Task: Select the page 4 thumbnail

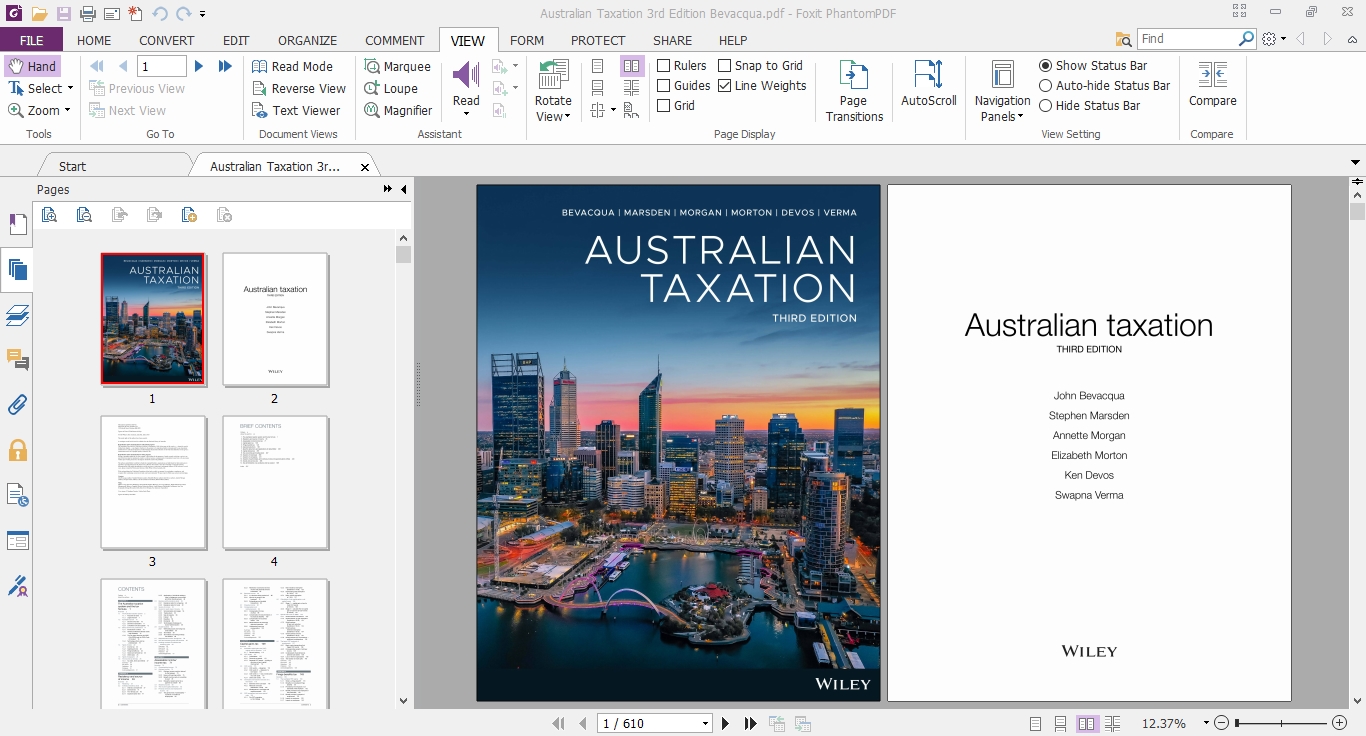Action: (275, 482)
